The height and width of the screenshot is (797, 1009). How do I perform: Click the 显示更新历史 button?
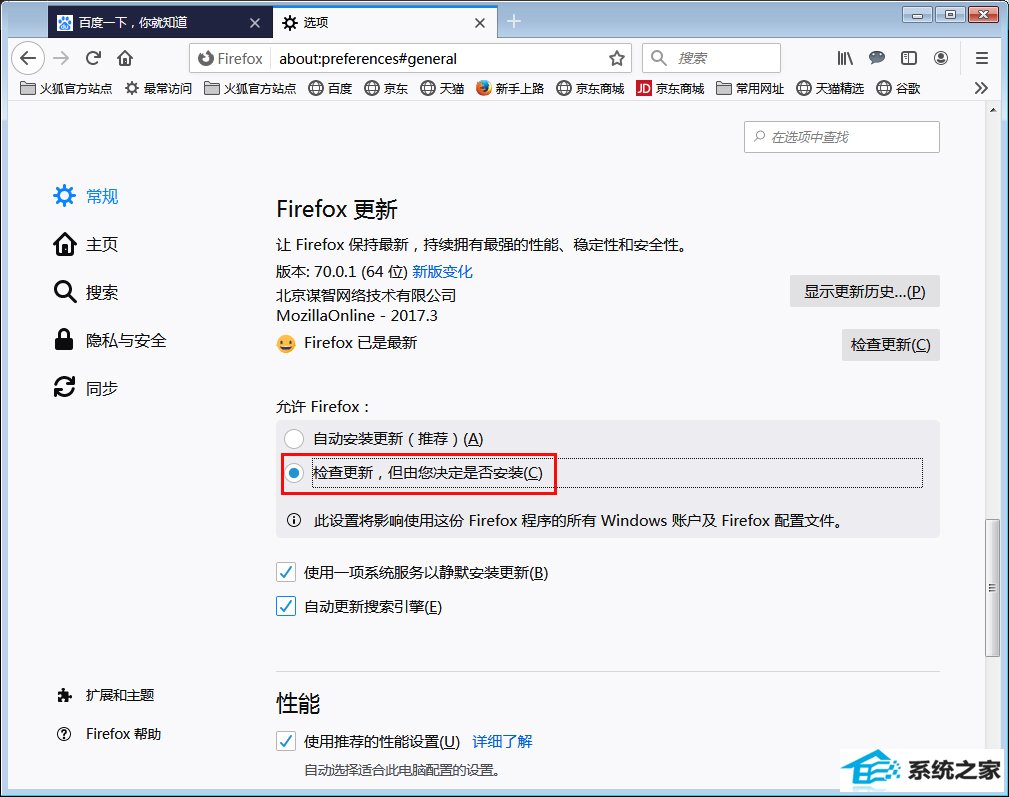coord(864,291)
